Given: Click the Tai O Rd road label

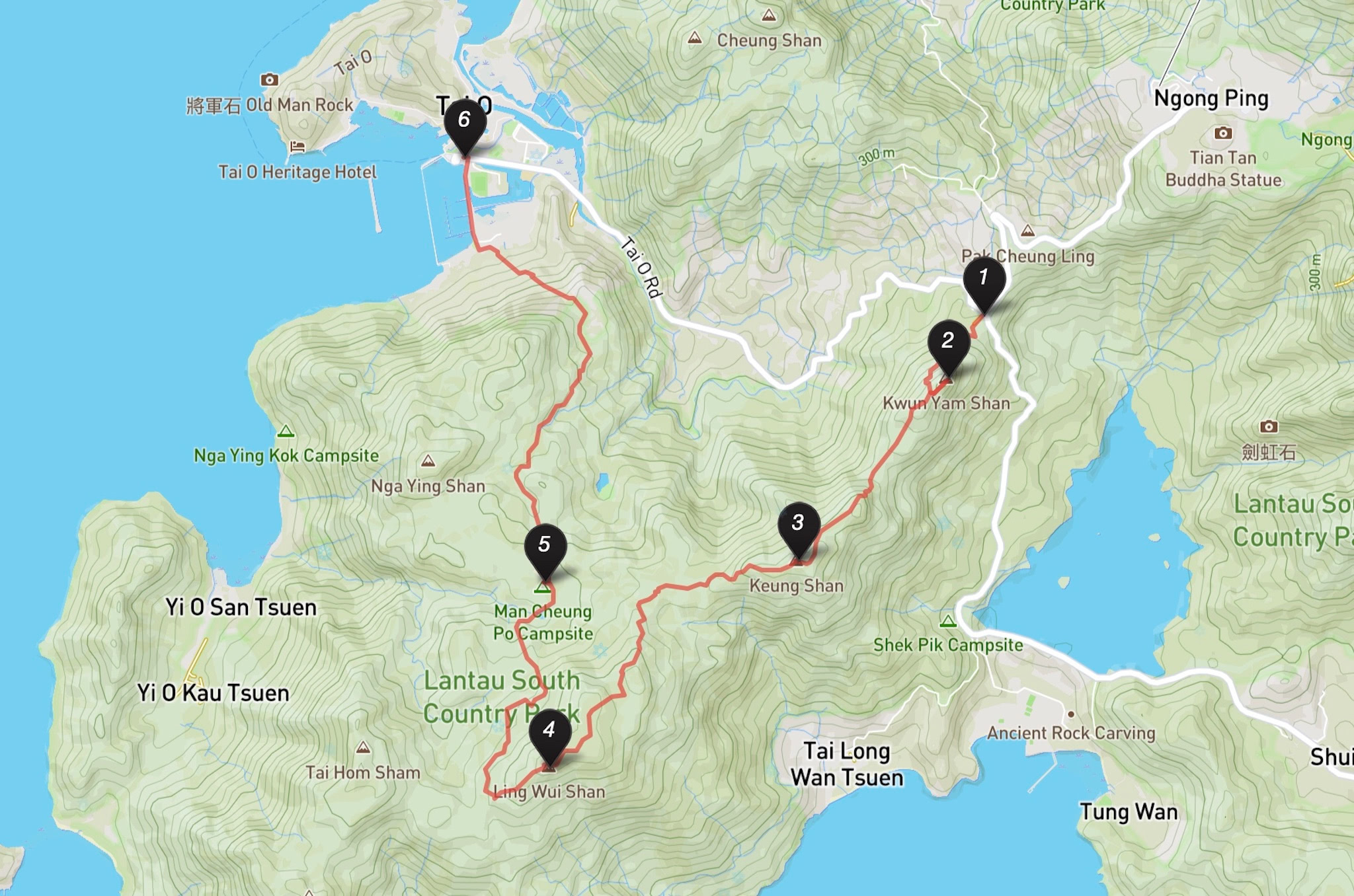Looking at the screenshot, I should coord(641,268).
